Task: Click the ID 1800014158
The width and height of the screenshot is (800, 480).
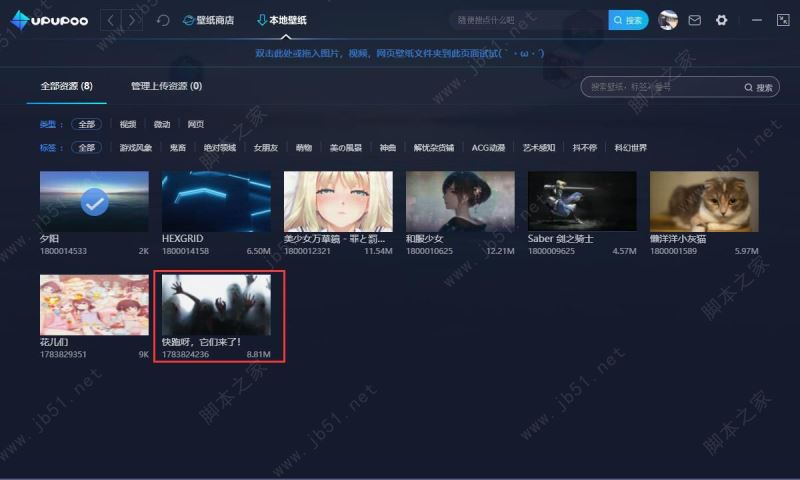Action: coord(185,251)
